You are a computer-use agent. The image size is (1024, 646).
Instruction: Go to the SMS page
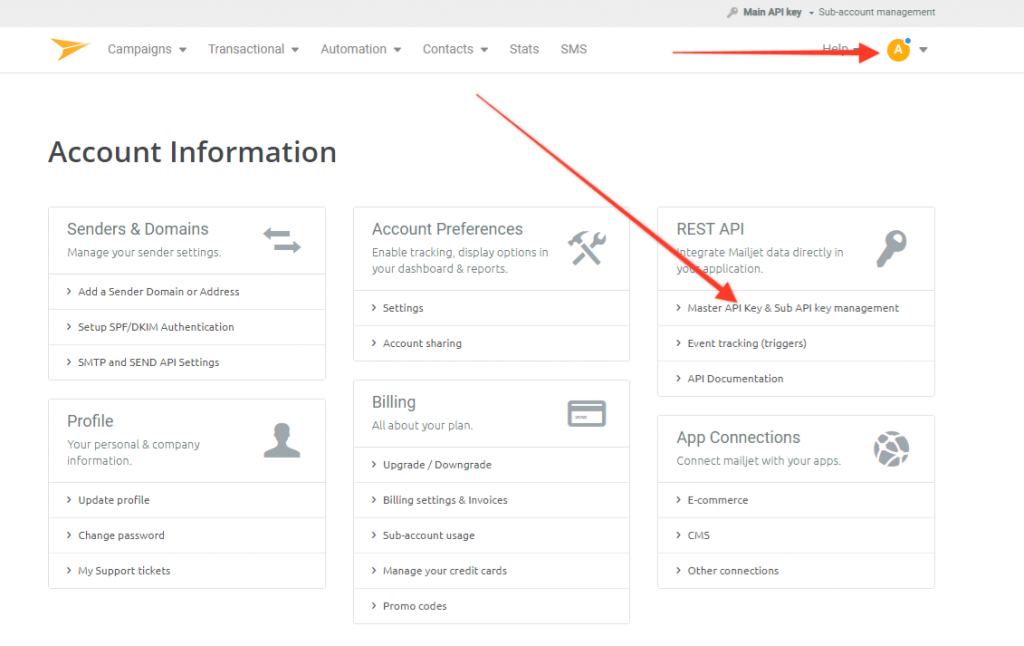(x=574, y=49)
